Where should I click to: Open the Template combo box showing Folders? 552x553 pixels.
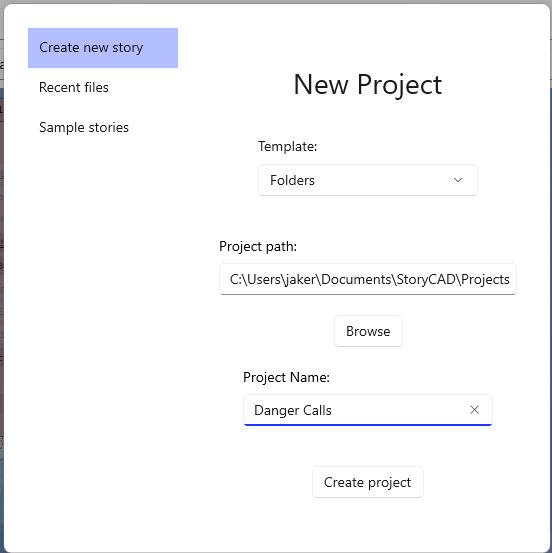368,180
